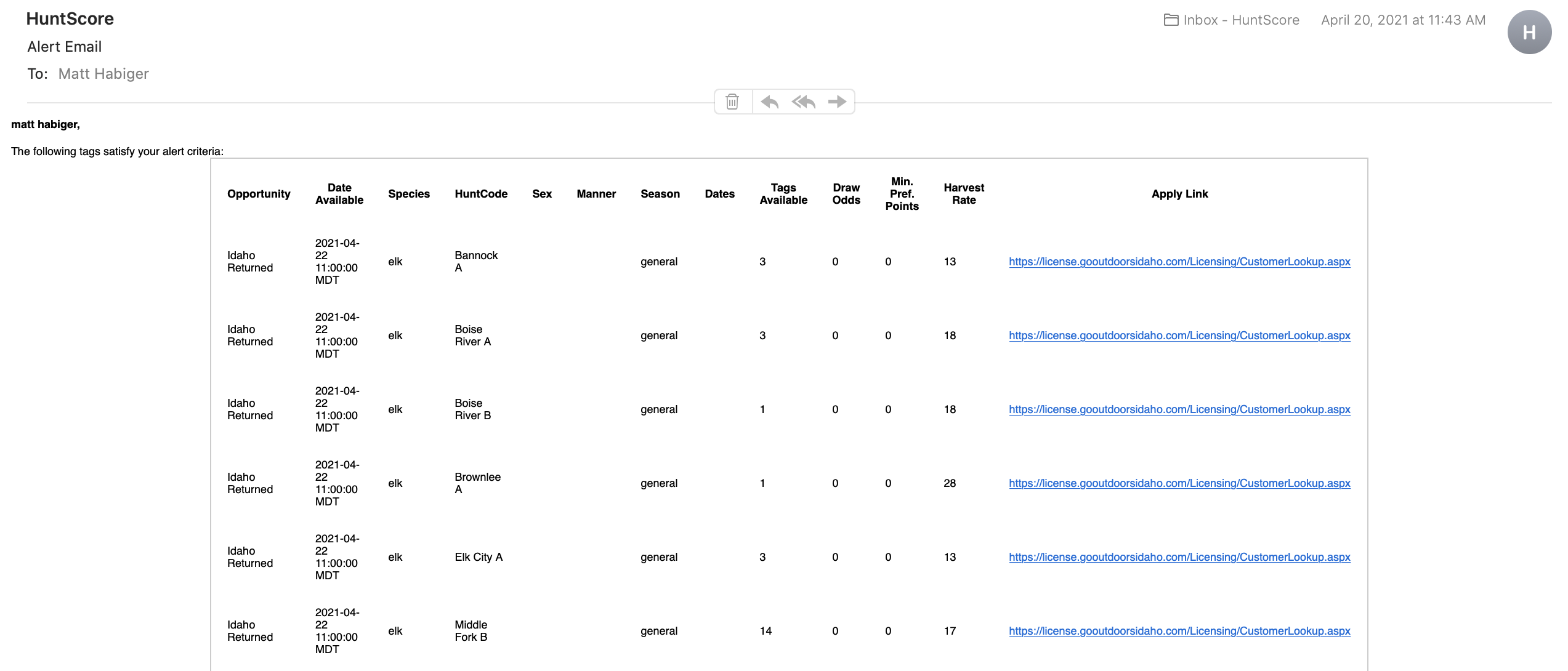Delete the email with the trash icon

pos(732,102)
